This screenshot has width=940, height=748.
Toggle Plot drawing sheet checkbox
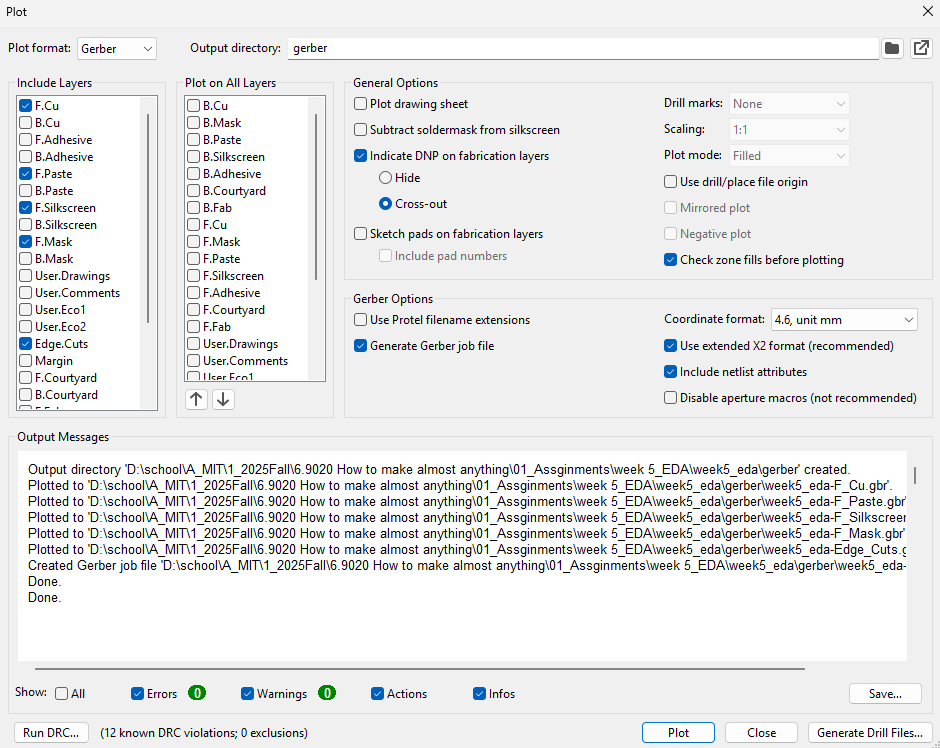click(x=361, y=104)
